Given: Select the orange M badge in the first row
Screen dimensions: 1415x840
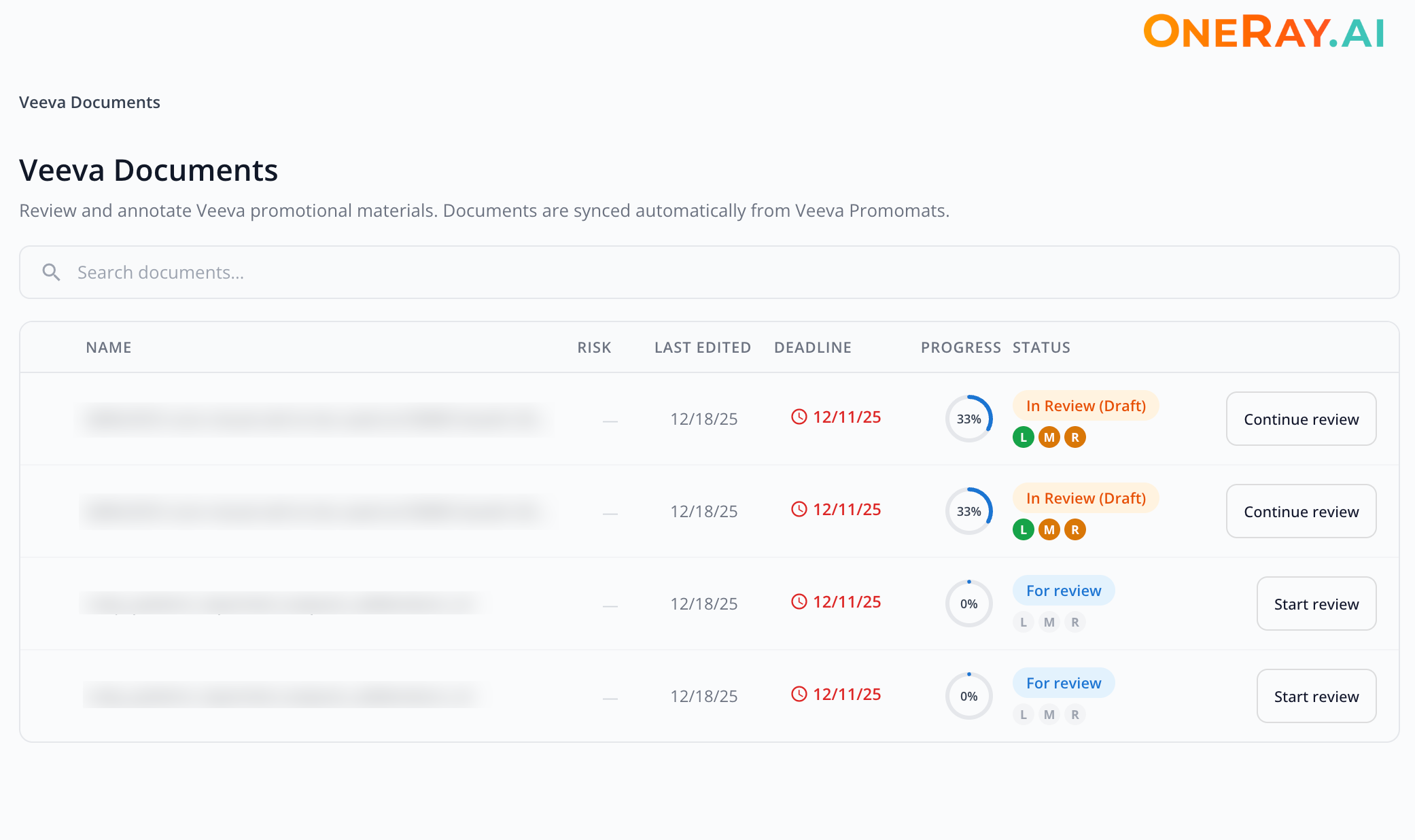Looking at the screenshot, I should tap(1049, 437).
